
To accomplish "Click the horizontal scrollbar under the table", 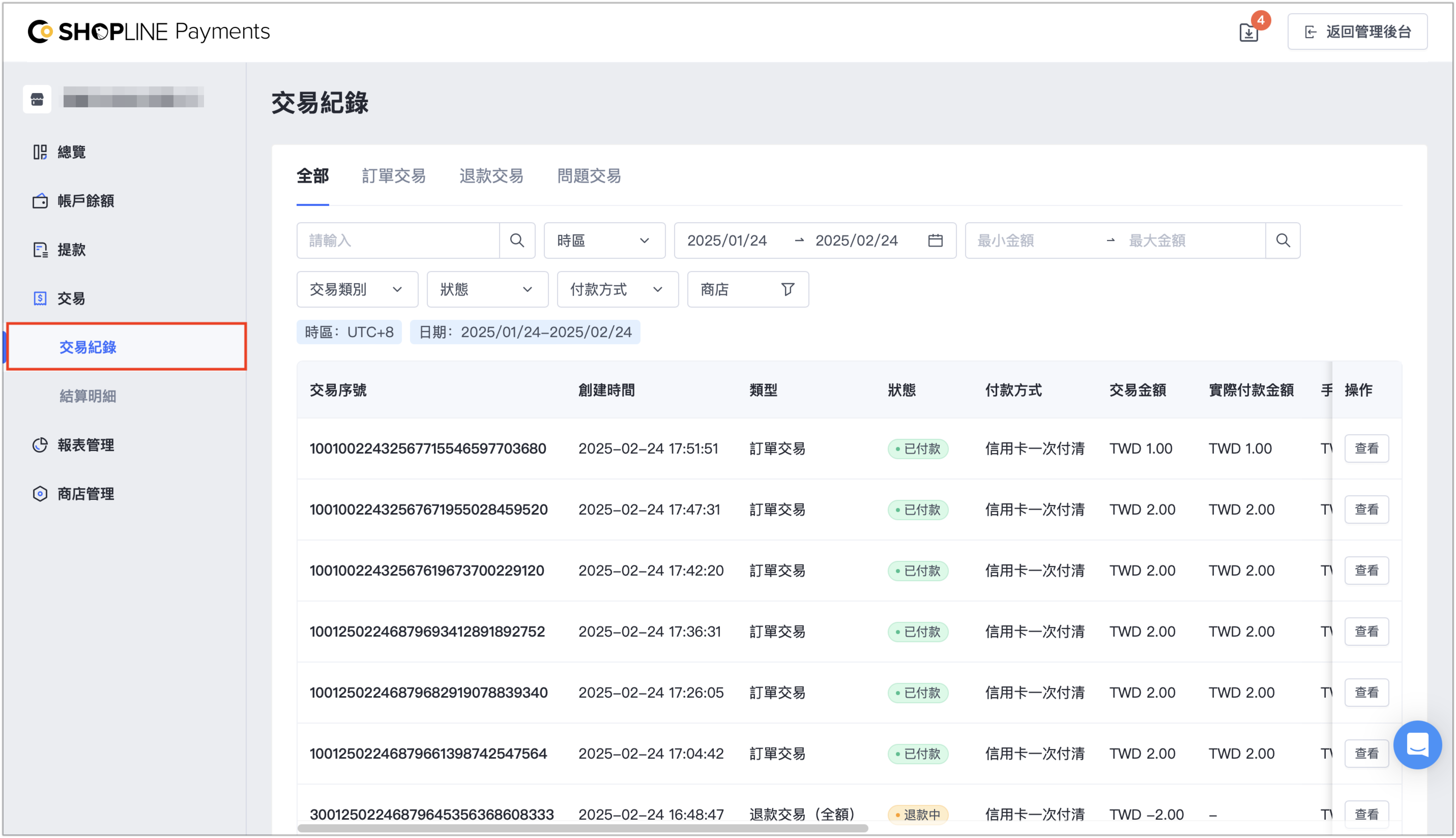I will tap(583, 828).
